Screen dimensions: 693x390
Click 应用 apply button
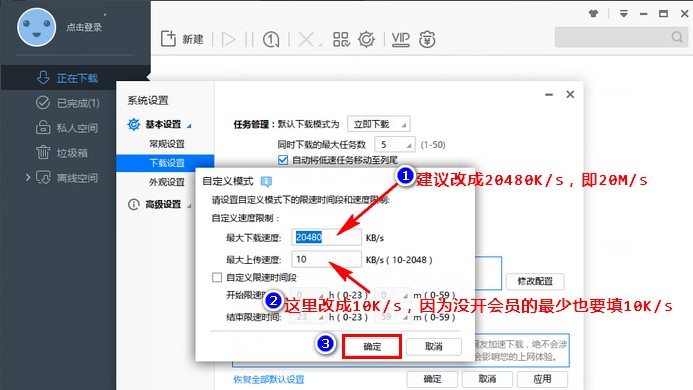(542, 379)
